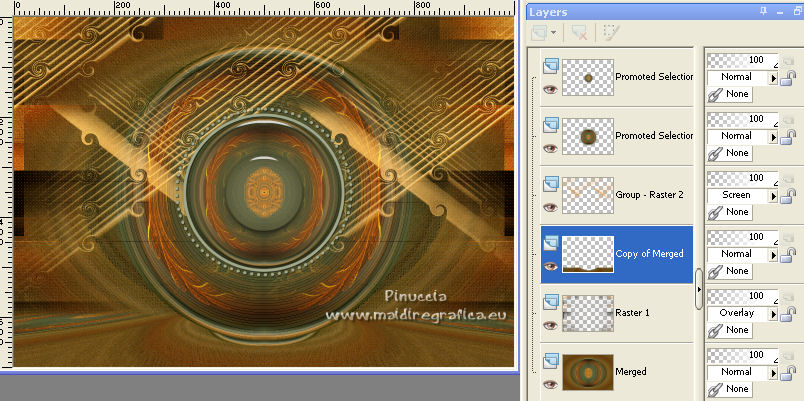Click thumbnail of Raster 1 layer
804x401 pixels.
588,313
